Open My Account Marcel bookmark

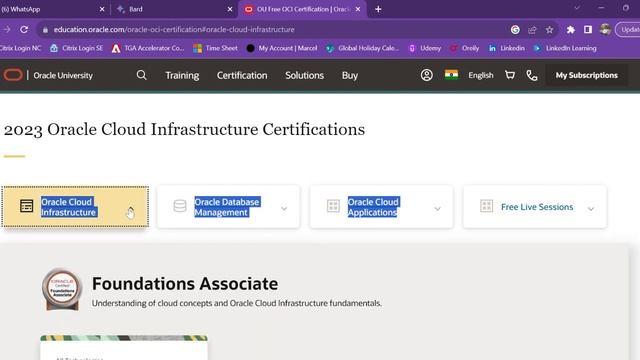pos(282,48)
